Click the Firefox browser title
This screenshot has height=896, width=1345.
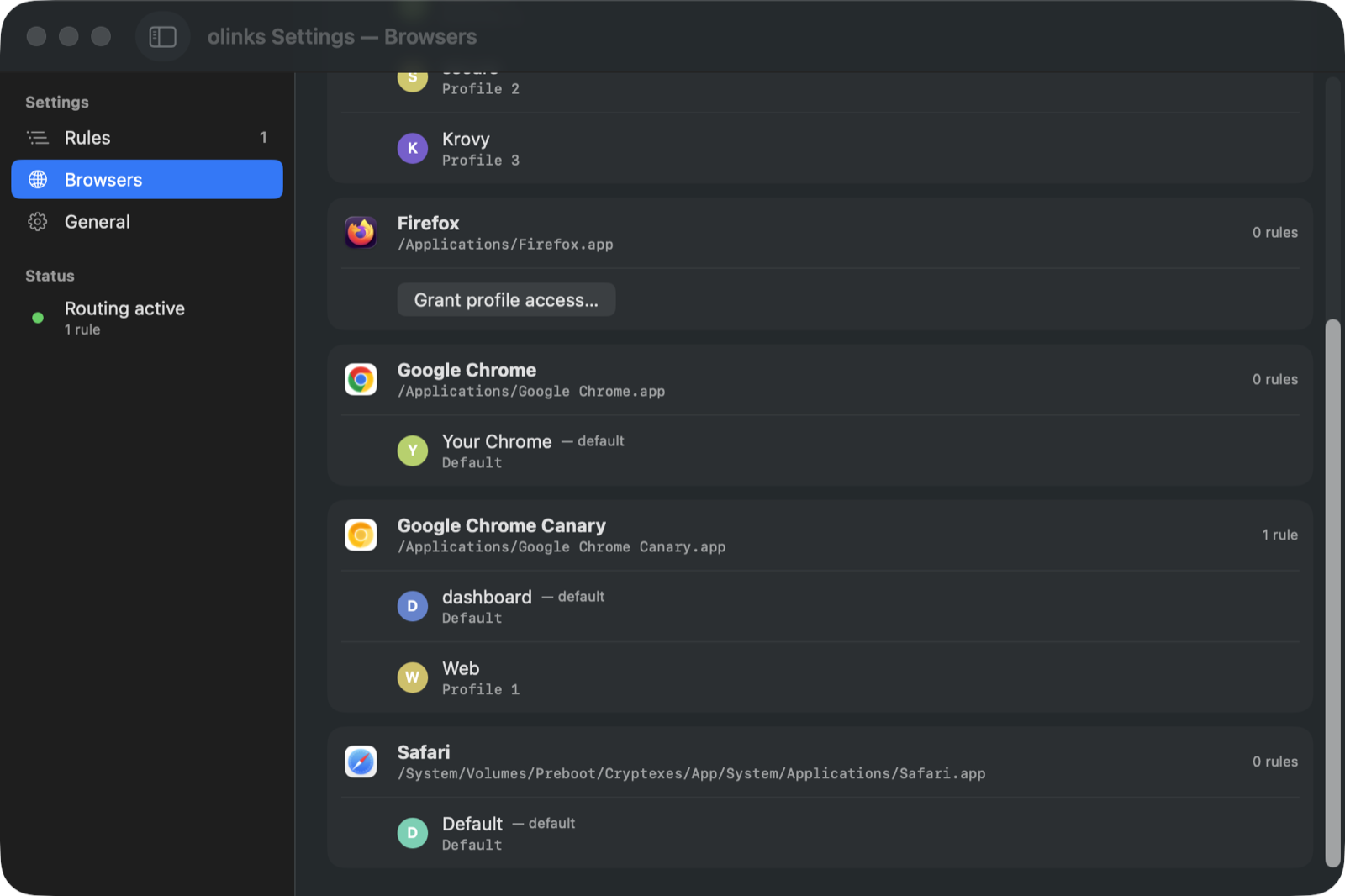pos(428,223)
